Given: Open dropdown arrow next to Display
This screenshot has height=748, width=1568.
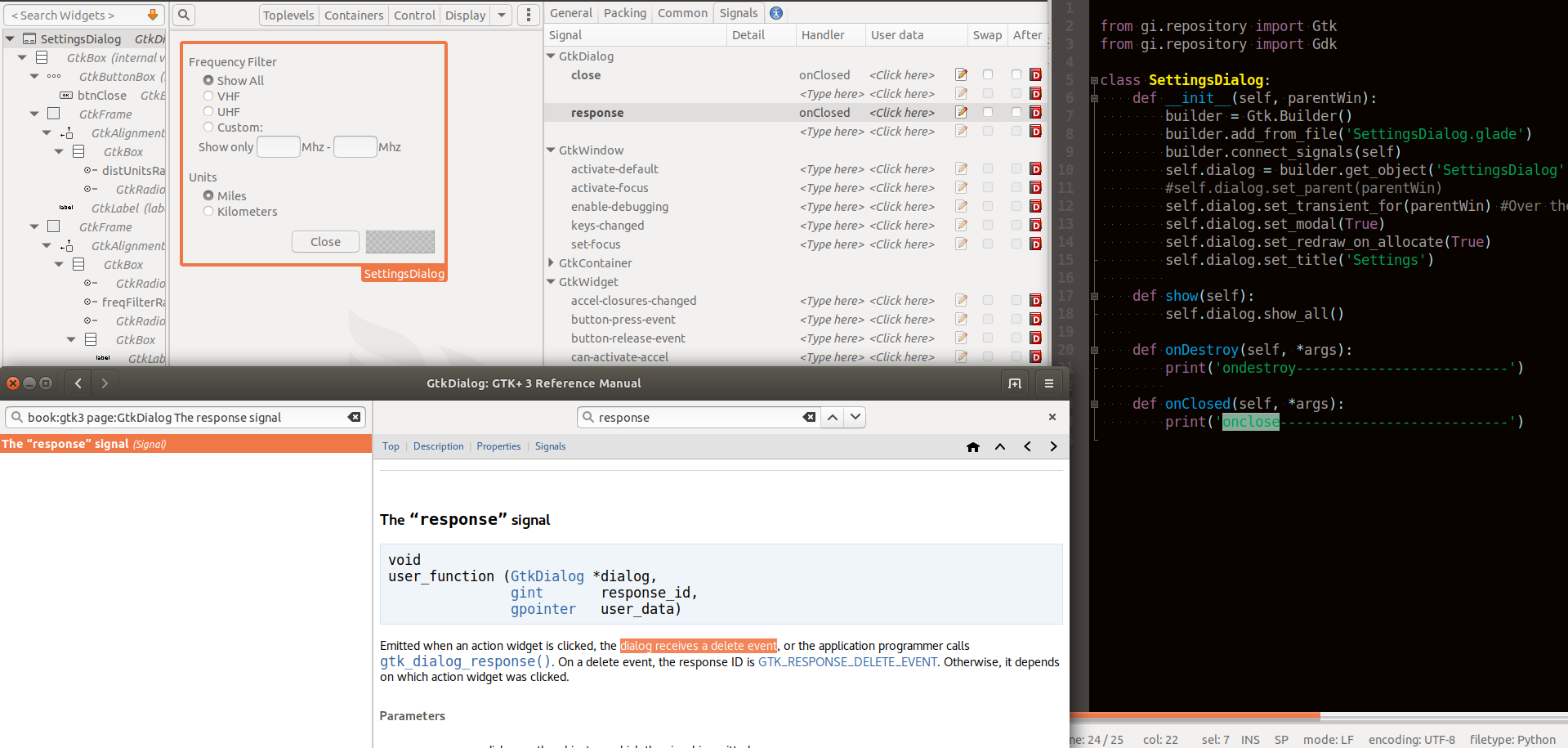Looking at the screenshot, I should click(x=502, y=15).
